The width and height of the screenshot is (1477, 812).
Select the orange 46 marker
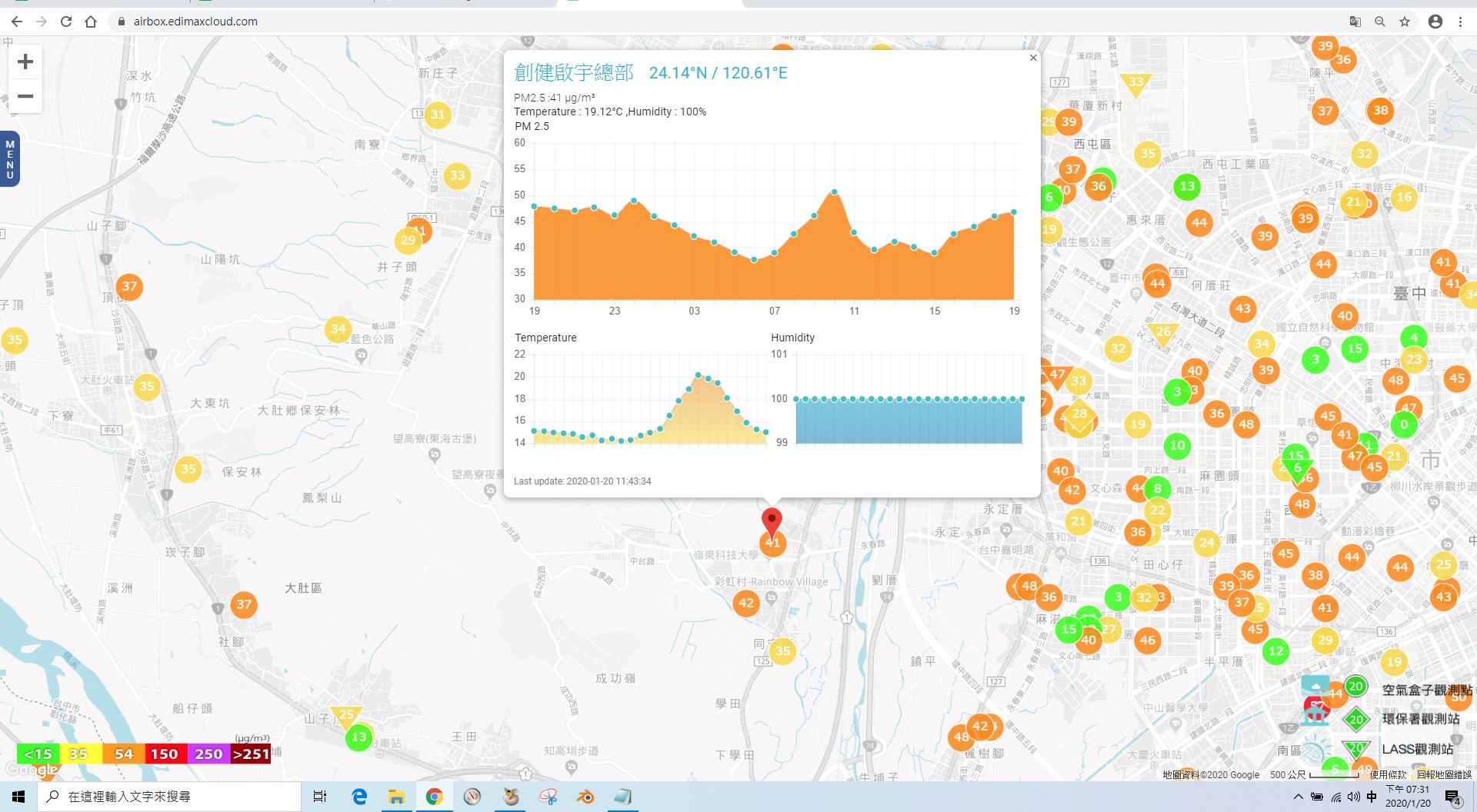click(1147, 640)
